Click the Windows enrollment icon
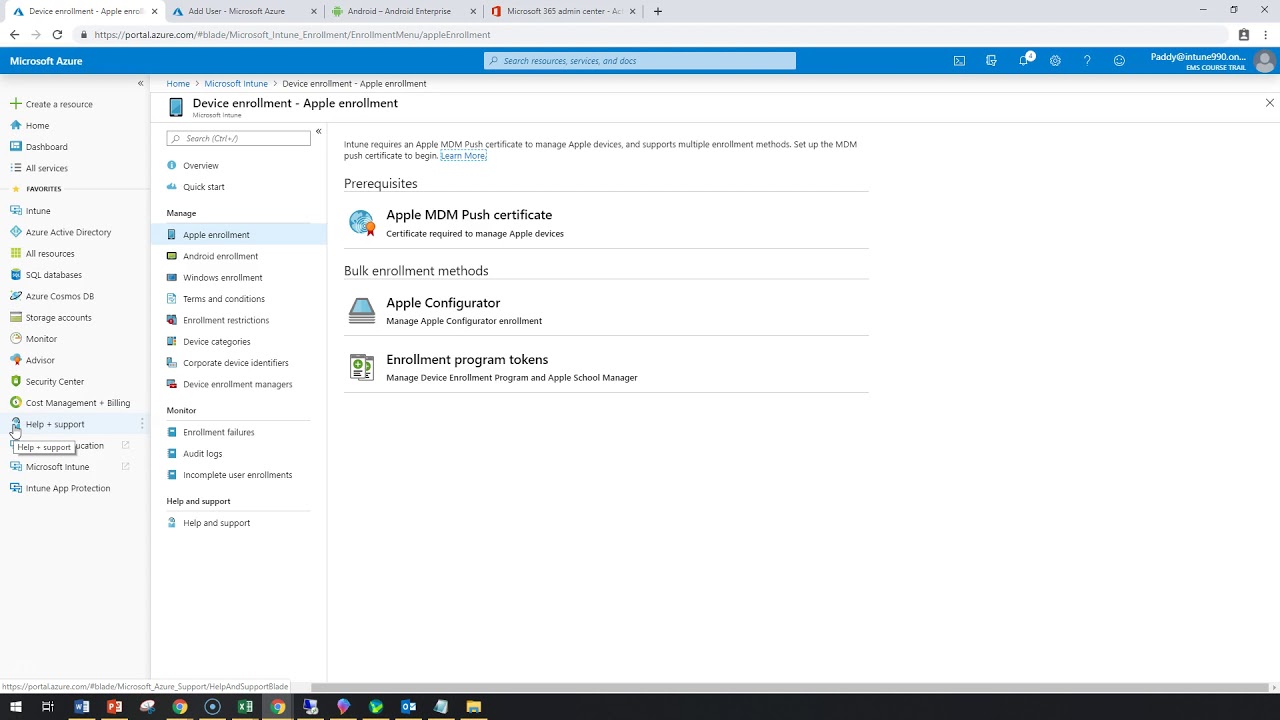This screenshot has height=720, width=1280. coord(172,278)
